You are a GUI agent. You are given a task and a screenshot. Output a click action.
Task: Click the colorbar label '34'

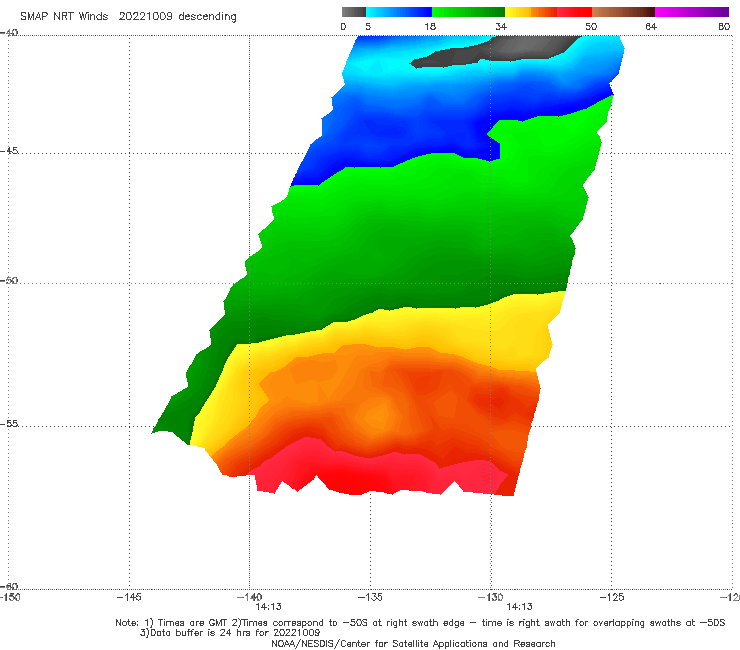(x=501, y=26)
